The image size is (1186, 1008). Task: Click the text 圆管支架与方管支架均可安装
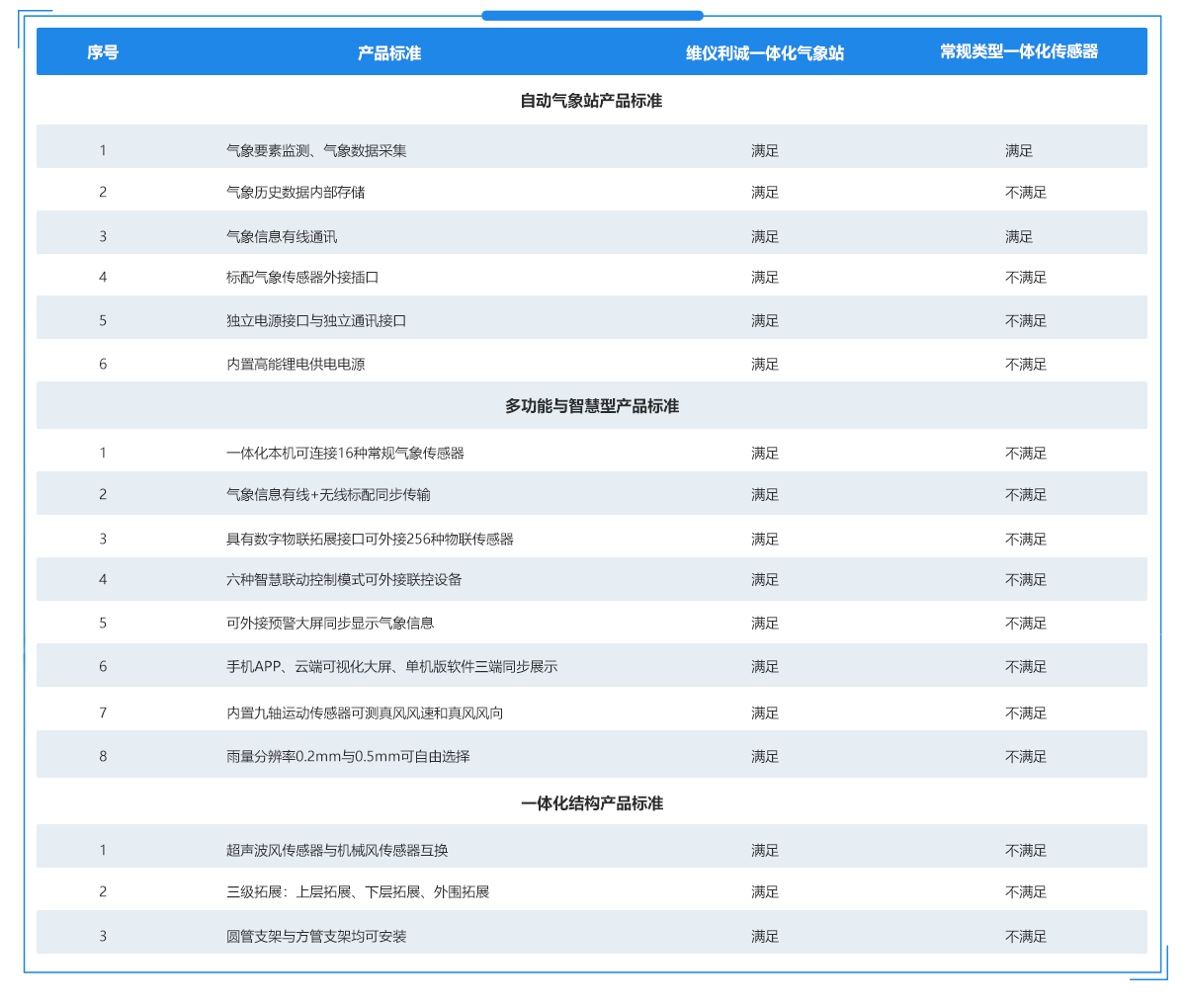[316, 936]
